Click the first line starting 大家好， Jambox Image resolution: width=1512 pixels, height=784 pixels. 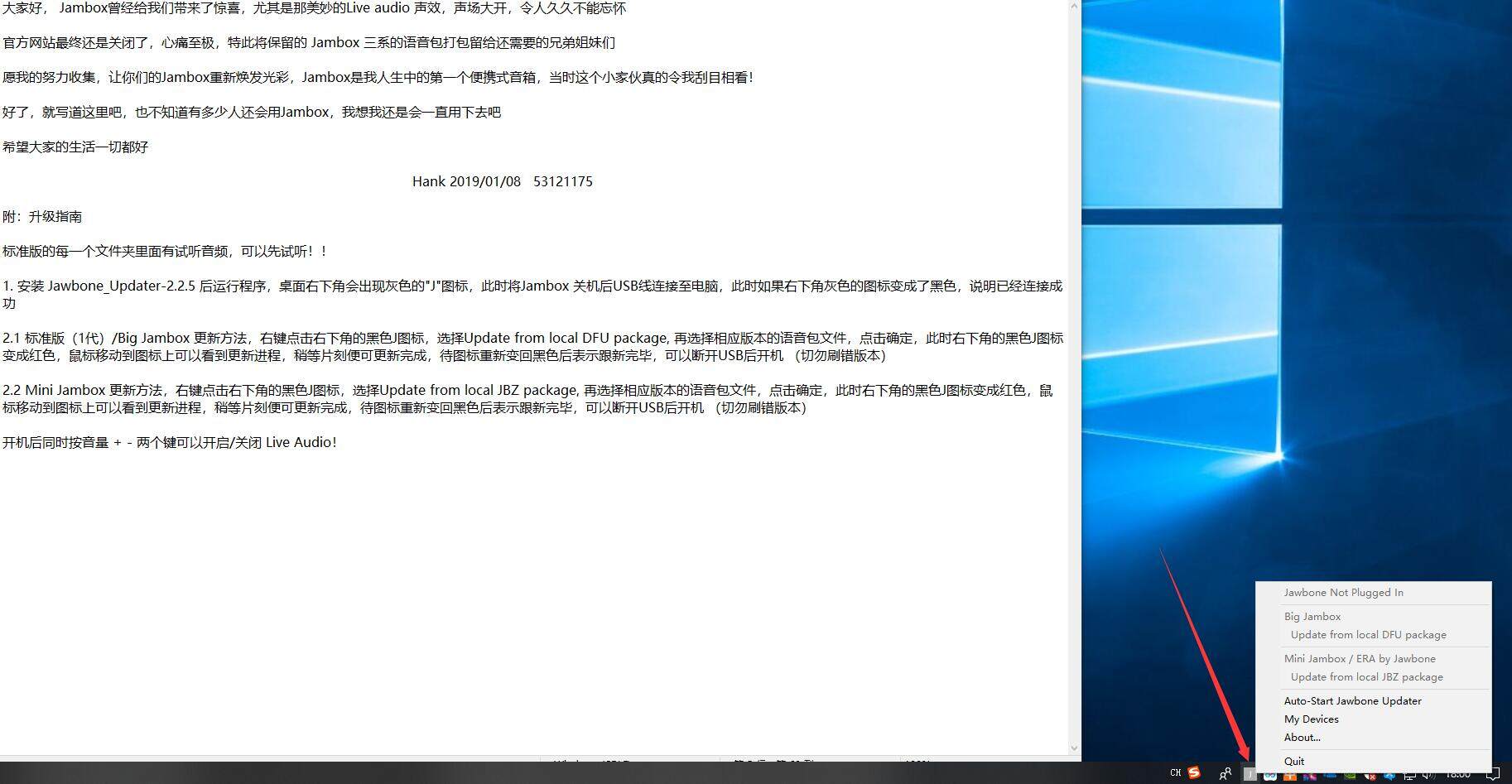(315, 8)
